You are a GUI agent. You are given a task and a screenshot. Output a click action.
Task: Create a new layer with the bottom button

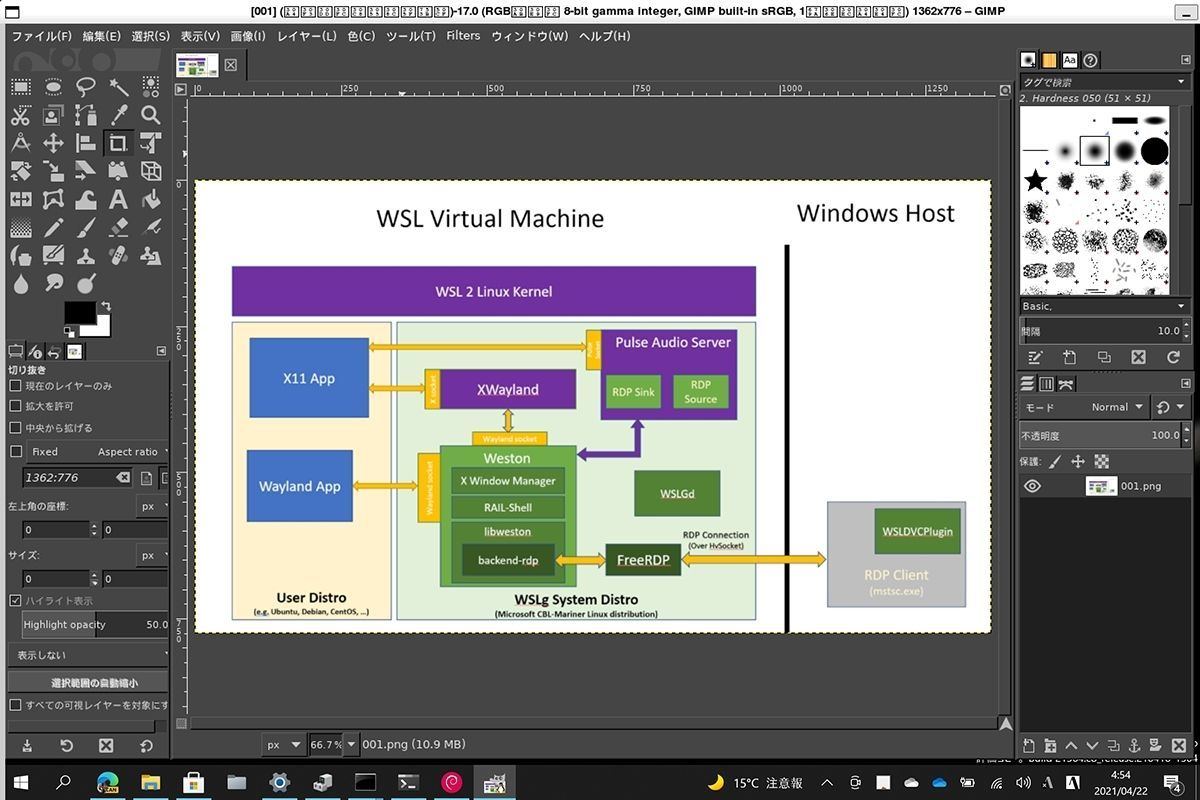click(1028, 746)
